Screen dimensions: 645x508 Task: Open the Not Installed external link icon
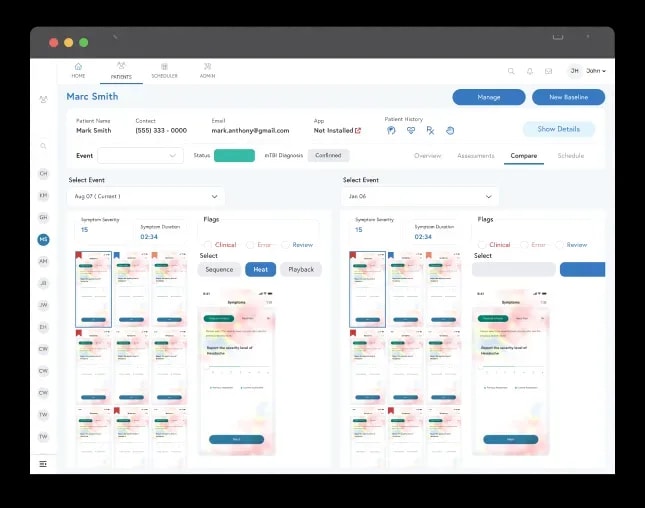[358, 130]
